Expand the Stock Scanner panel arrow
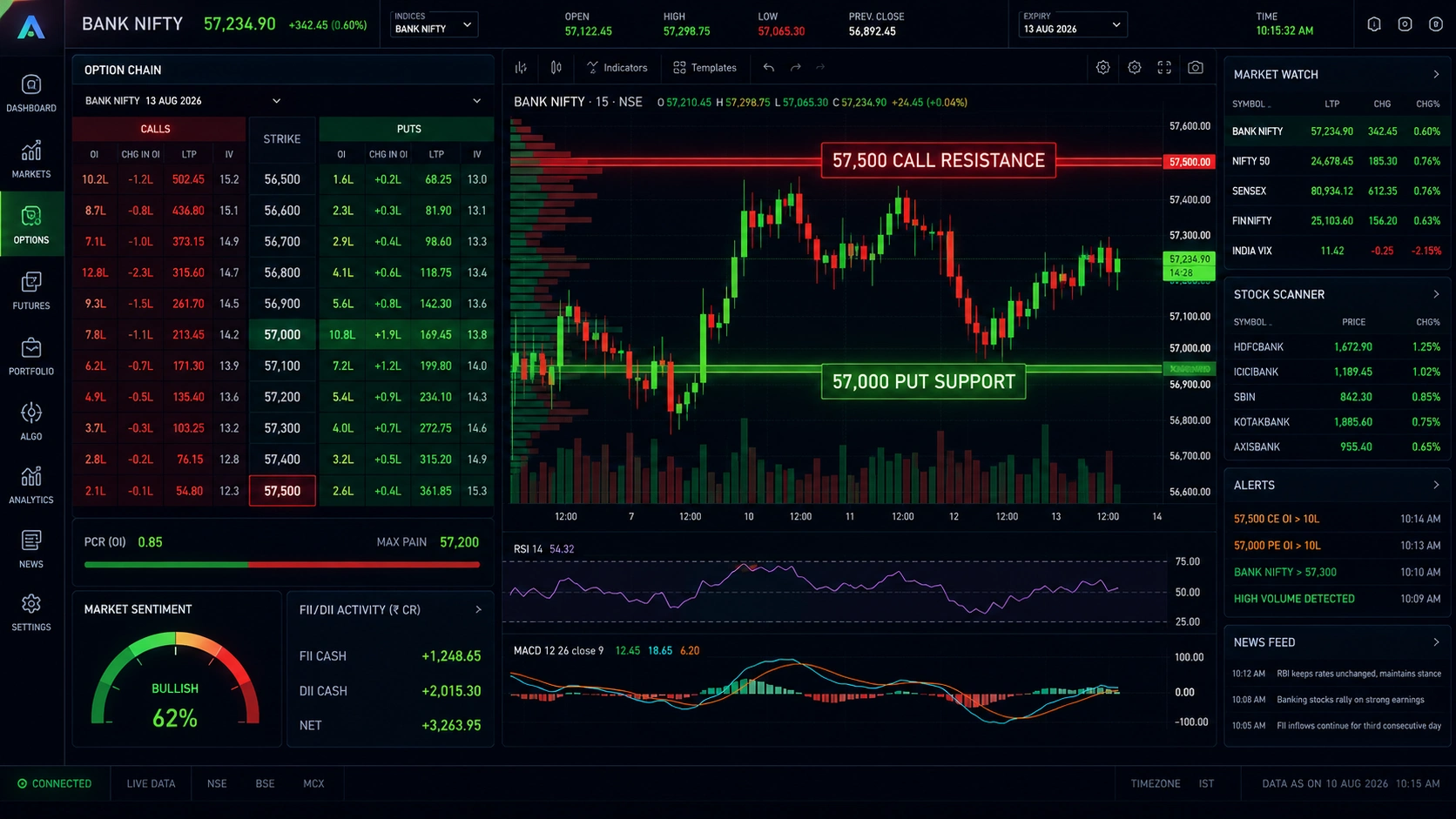 pos(1436,294)
